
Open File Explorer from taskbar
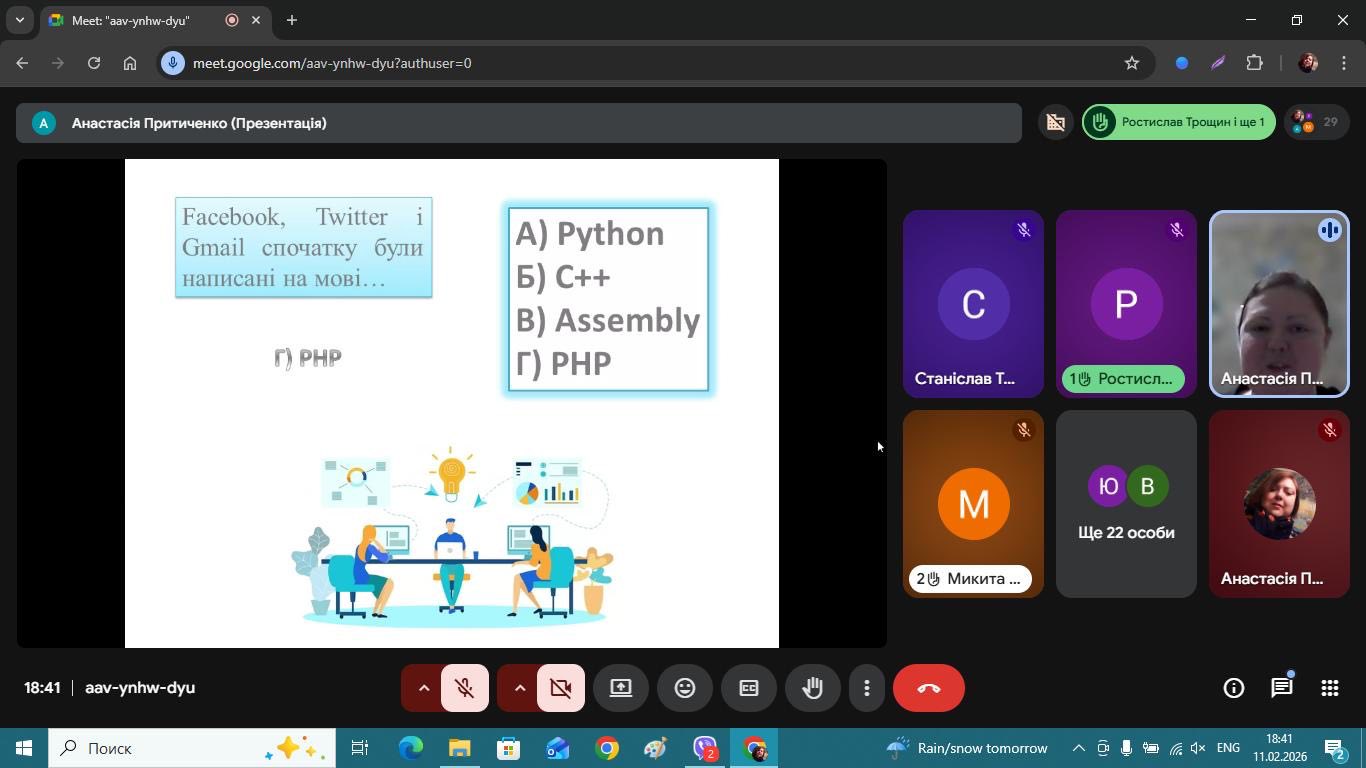(x=459, y=748)
